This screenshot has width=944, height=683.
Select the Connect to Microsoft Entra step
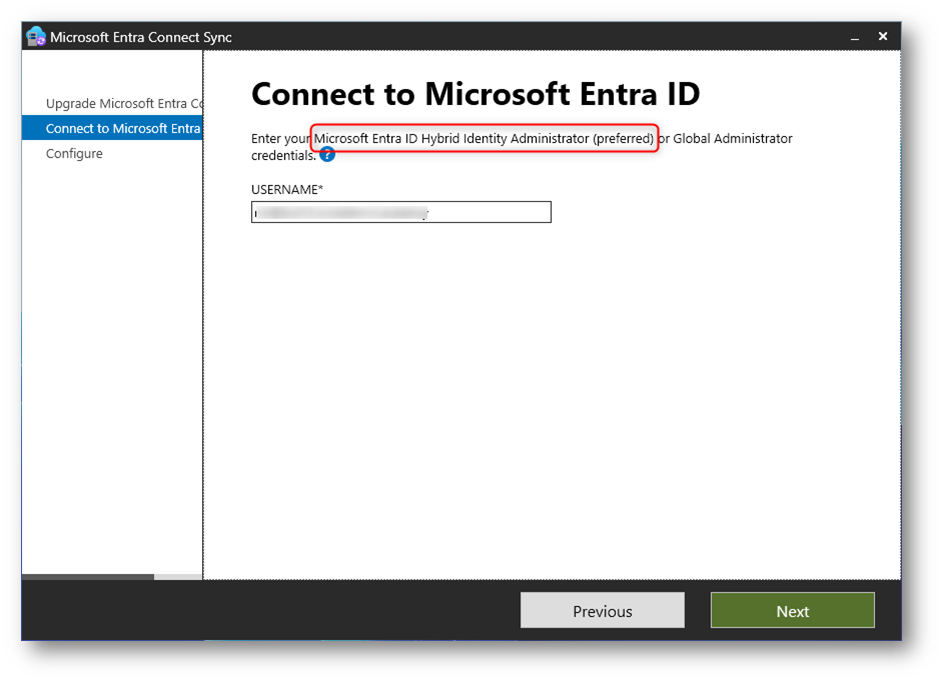113,128
